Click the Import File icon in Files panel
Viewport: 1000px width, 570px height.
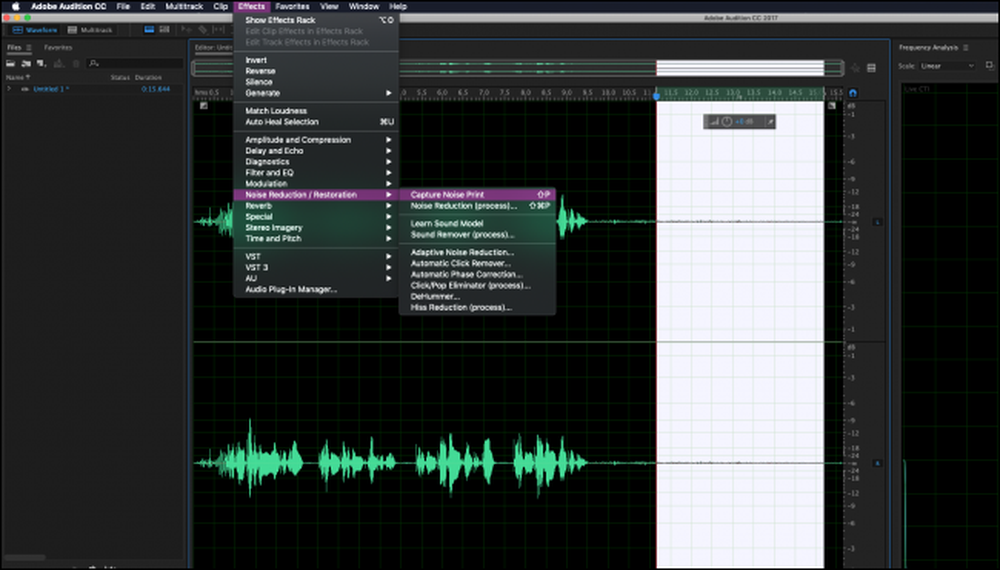[26, 63]
